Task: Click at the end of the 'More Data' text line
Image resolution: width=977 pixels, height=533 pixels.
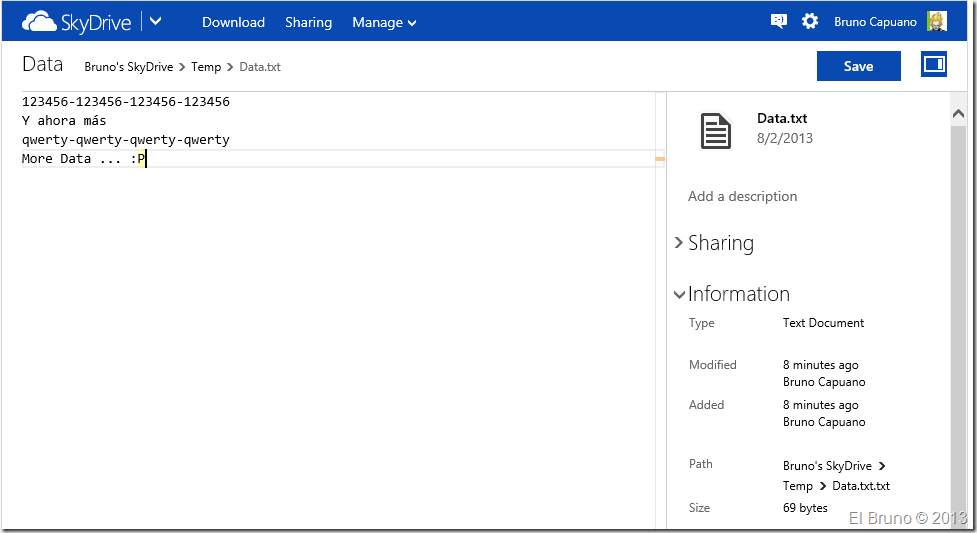Action: point(147,159)
